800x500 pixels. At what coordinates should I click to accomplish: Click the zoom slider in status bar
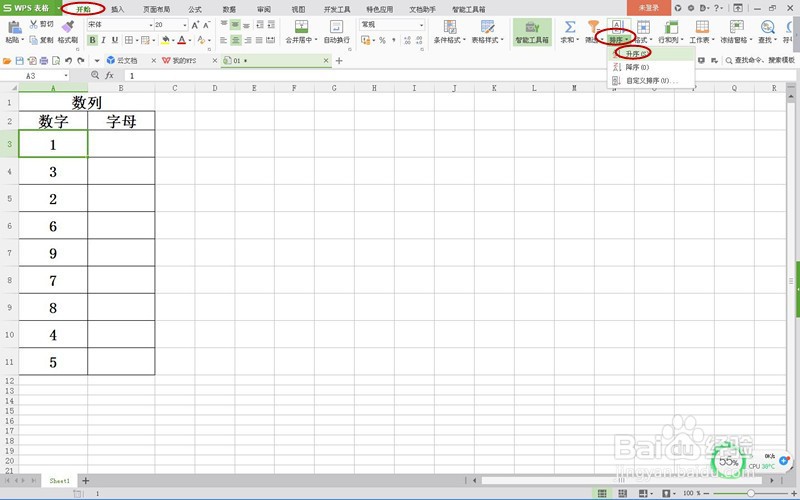point(751,493)
